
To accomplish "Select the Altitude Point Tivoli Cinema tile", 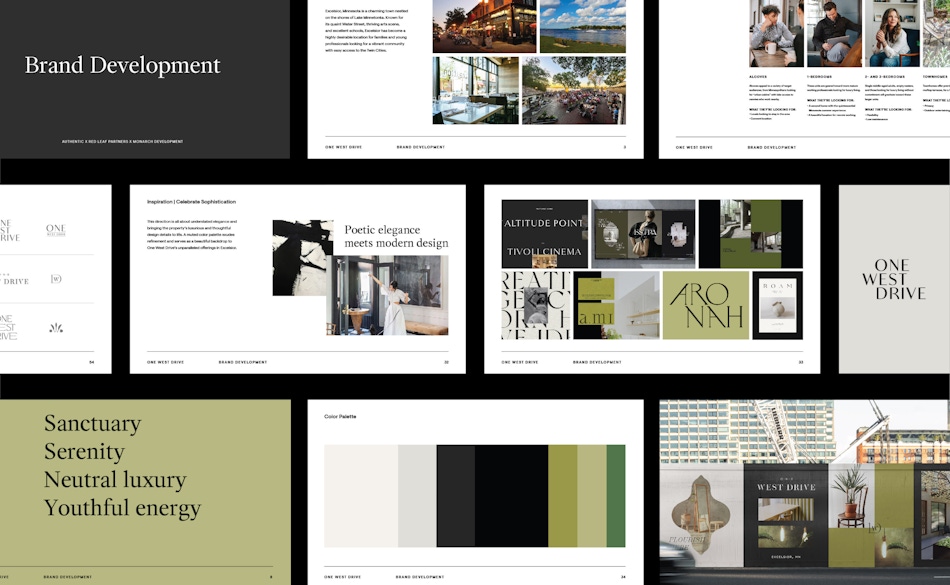I will tap(545, 234).
